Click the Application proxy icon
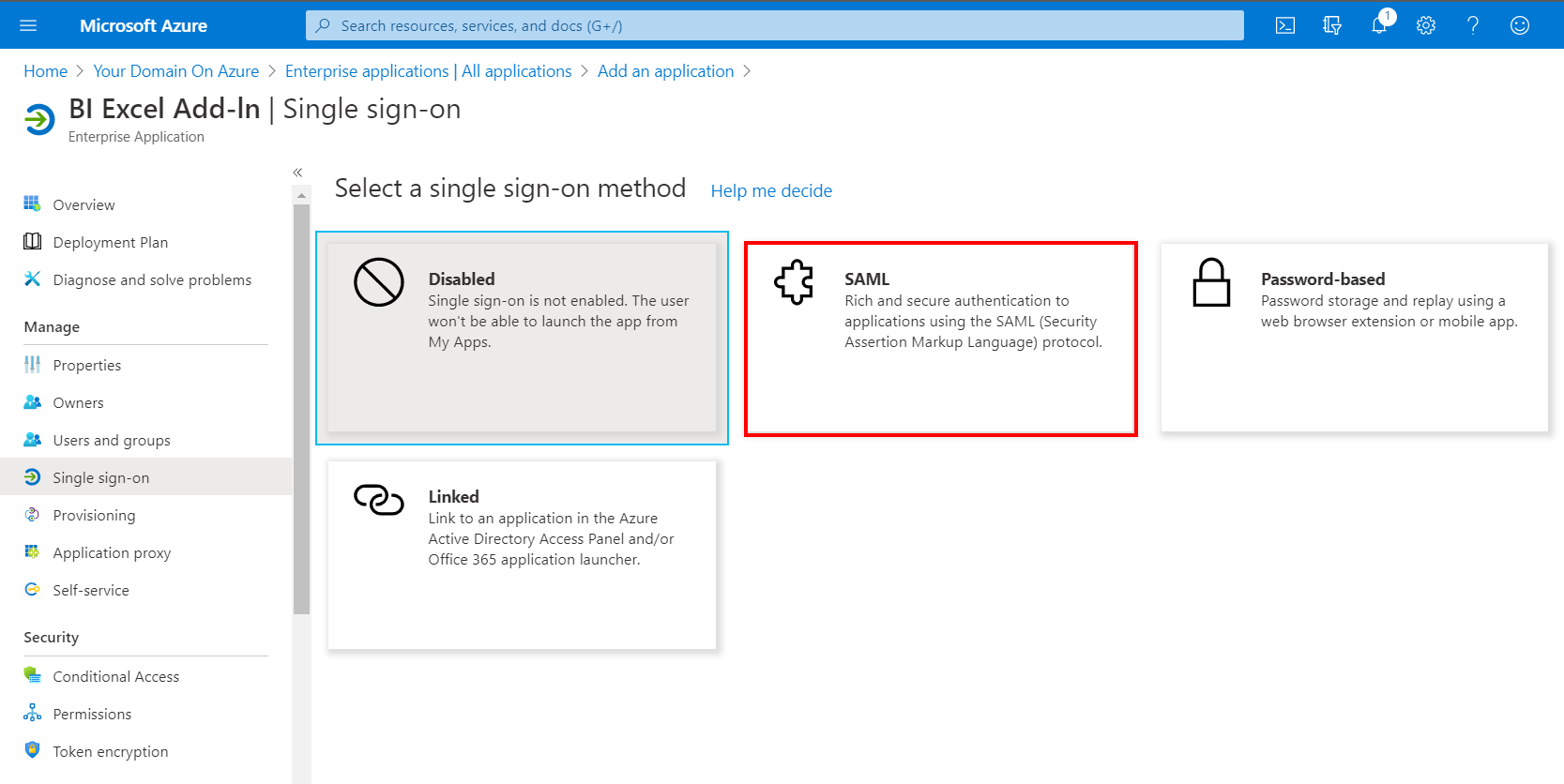Image resolution: width=1564 pixels, height=784 pixels. click(32, 551)
